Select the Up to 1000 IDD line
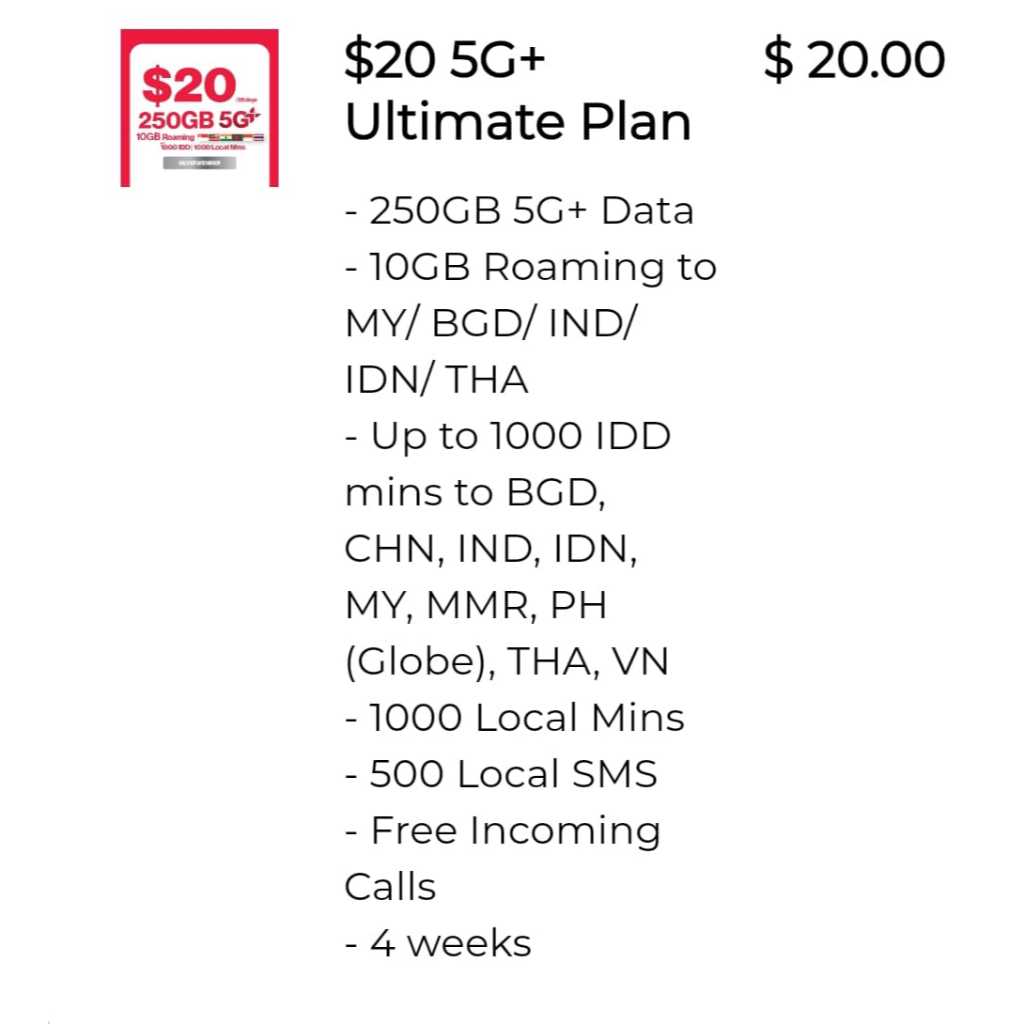This screenshot has width=1024, height=1024. click(x=508, y=437)
